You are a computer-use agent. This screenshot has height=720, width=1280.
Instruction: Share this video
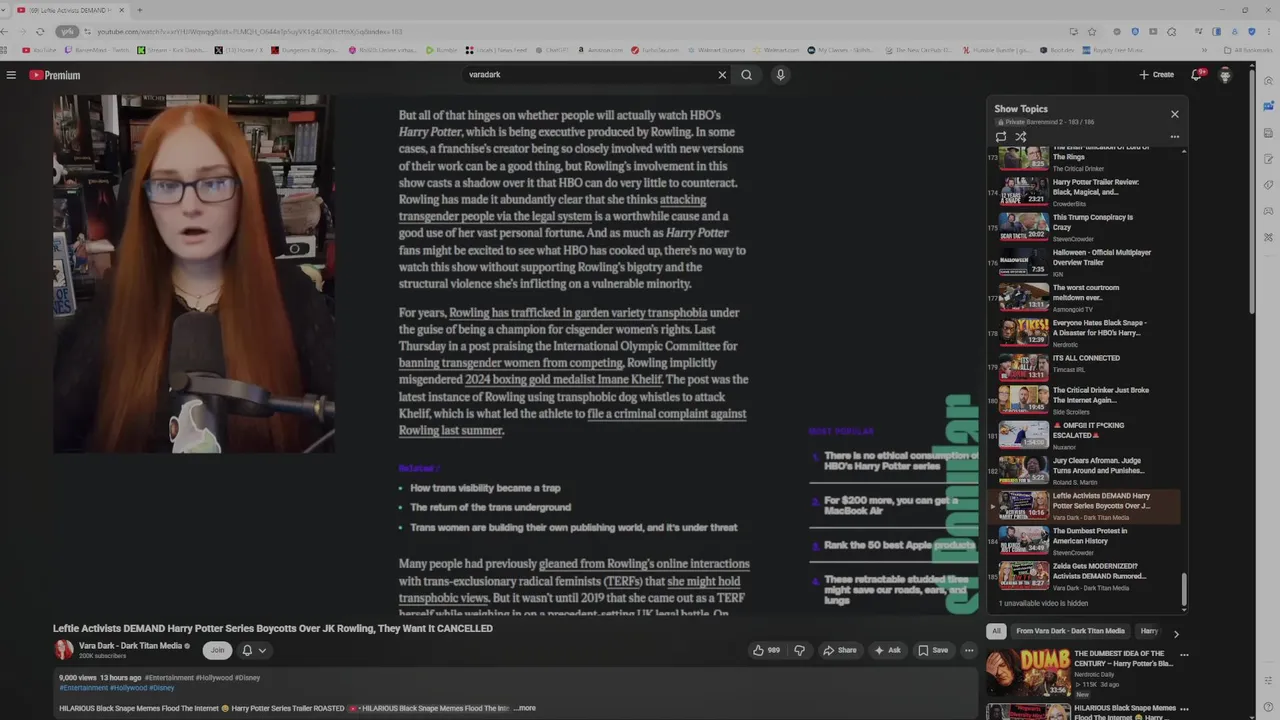840,650
